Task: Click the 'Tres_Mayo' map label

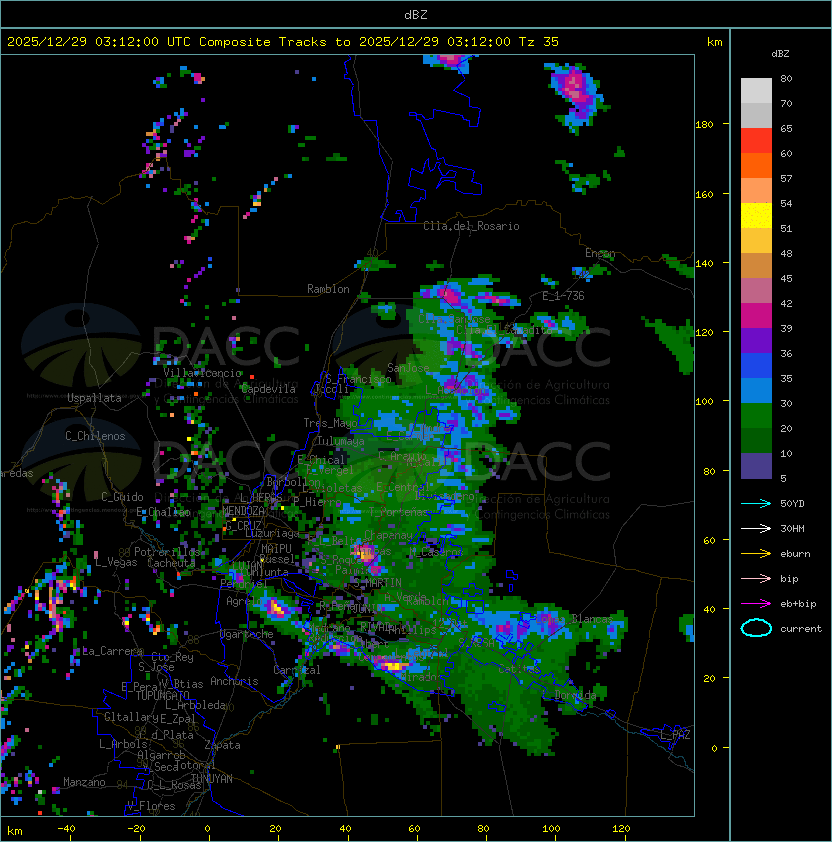Action: tap(330, 423)
